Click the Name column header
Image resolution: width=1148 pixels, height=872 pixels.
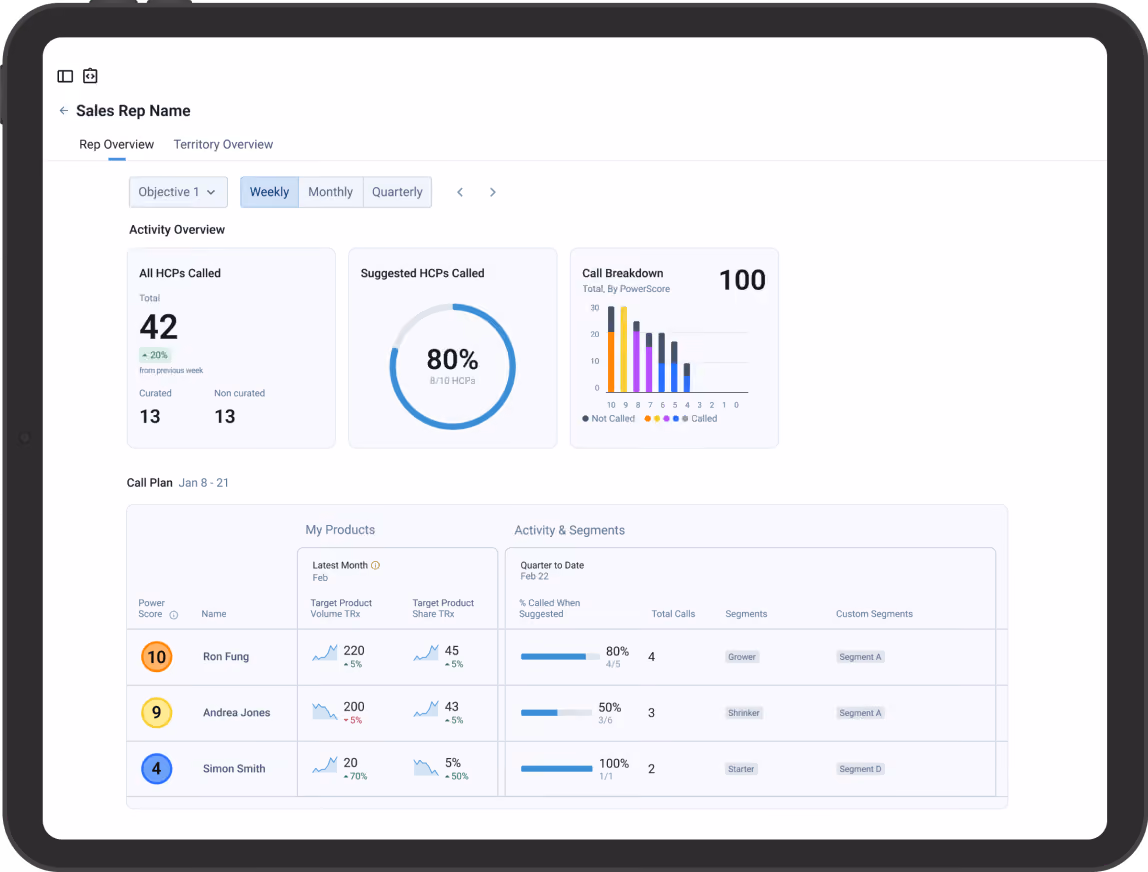click(214, 614)
